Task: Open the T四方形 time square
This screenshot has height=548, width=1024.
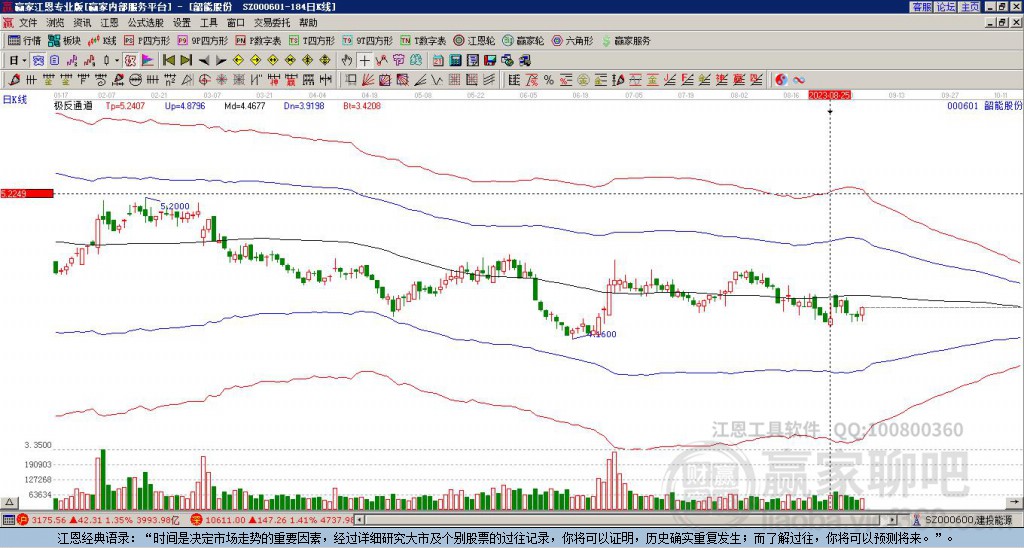Action: [312, 40]
